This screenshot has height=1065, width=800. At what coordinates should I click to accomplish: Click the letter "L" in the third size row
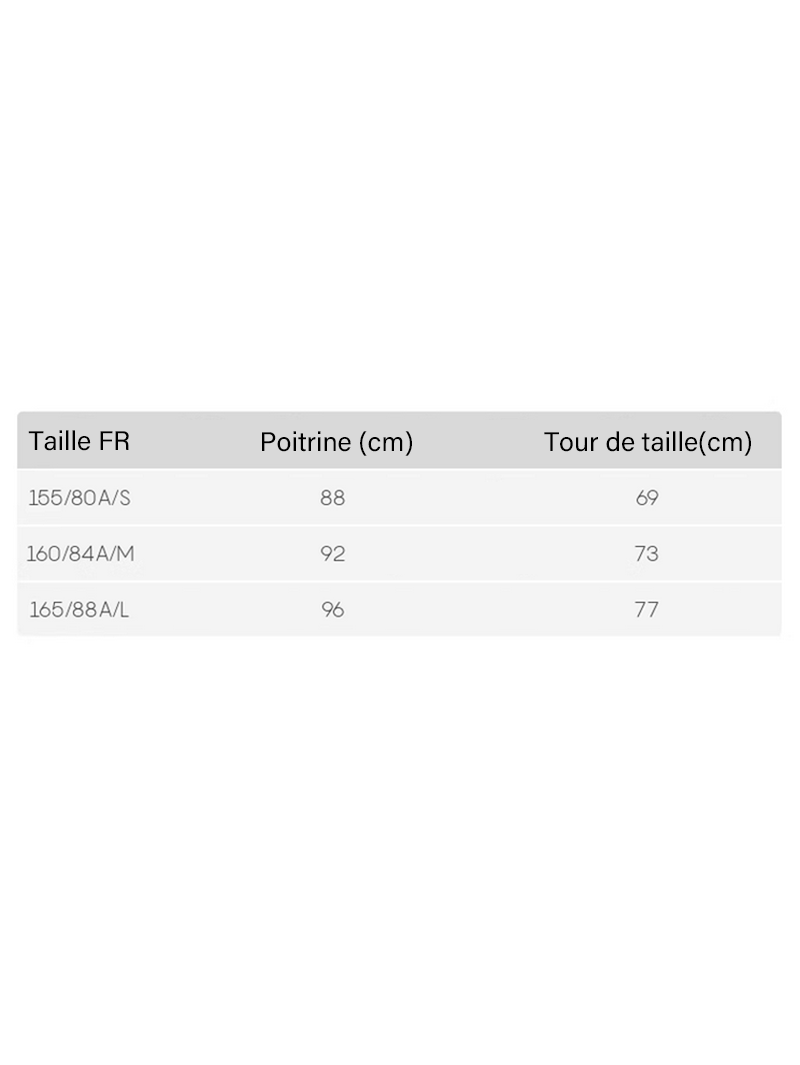[124, 610]
